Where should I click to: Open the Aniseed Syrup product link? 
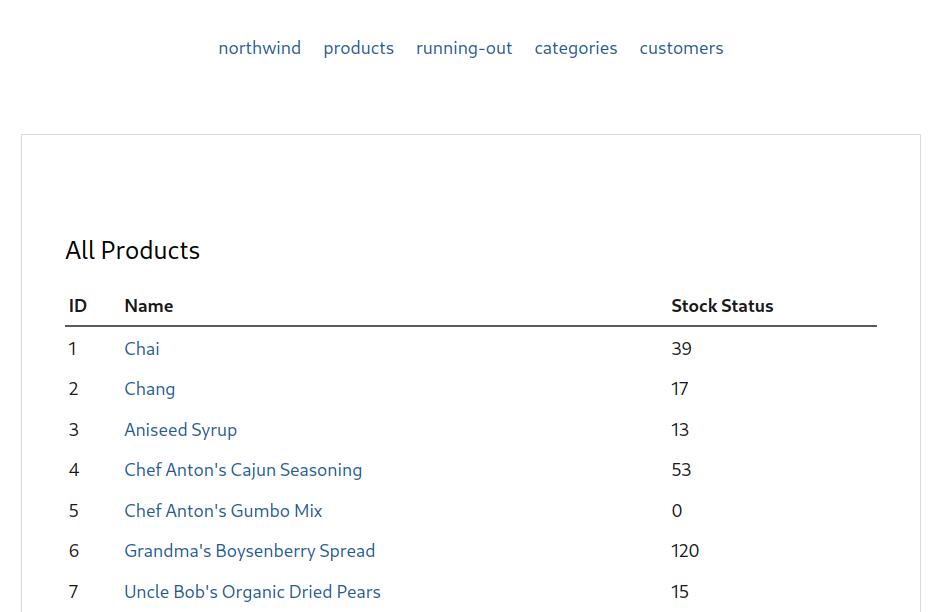tap(181, 430)
